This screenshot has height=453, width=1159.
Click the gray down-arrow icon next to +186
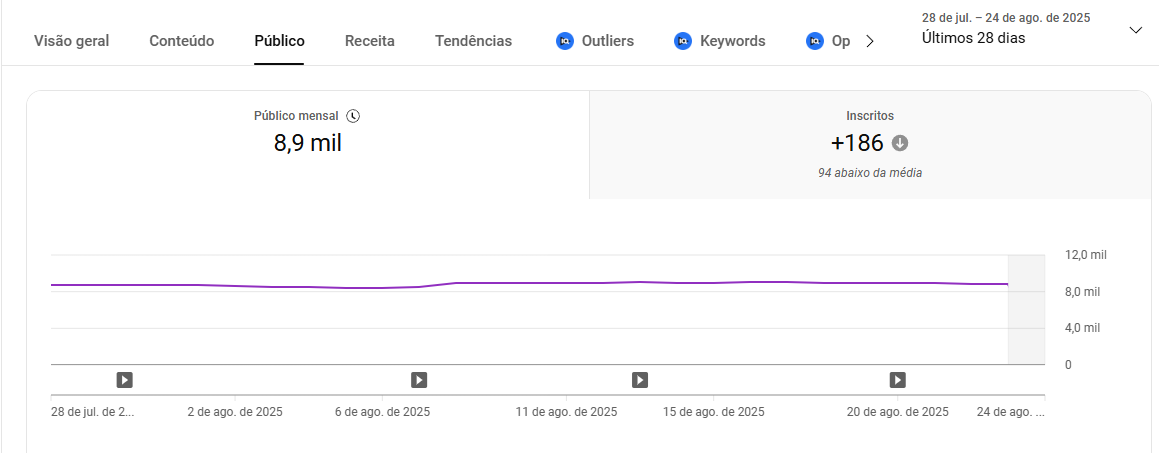tap(900, 143)
